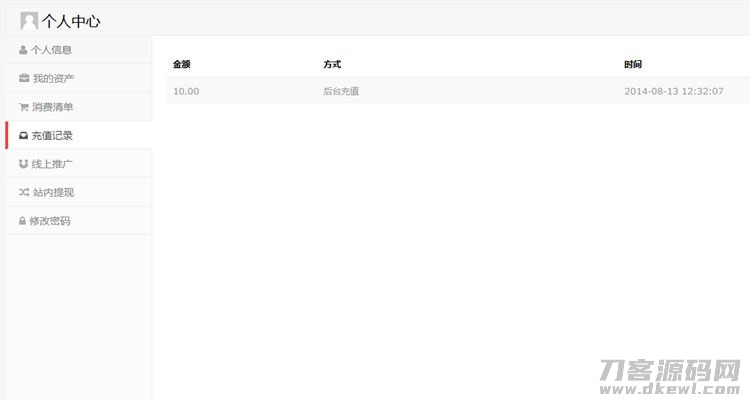Viewport: 750px width, 400px height.
Task: Click the inbox icon next to 充值记录
Action: click(23, 135)
